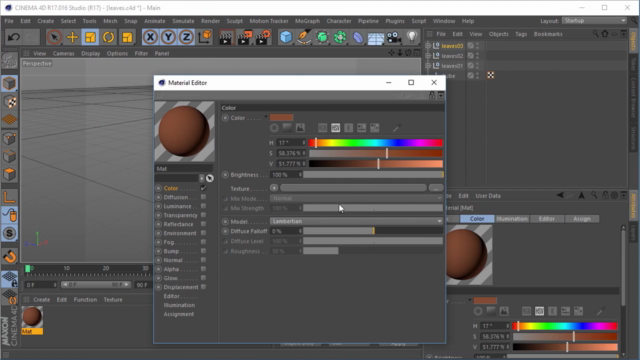This screenshot has width=640, height=360.
Task: Open color wheel mode in Material Editor
Action: [x=274, y=128]
